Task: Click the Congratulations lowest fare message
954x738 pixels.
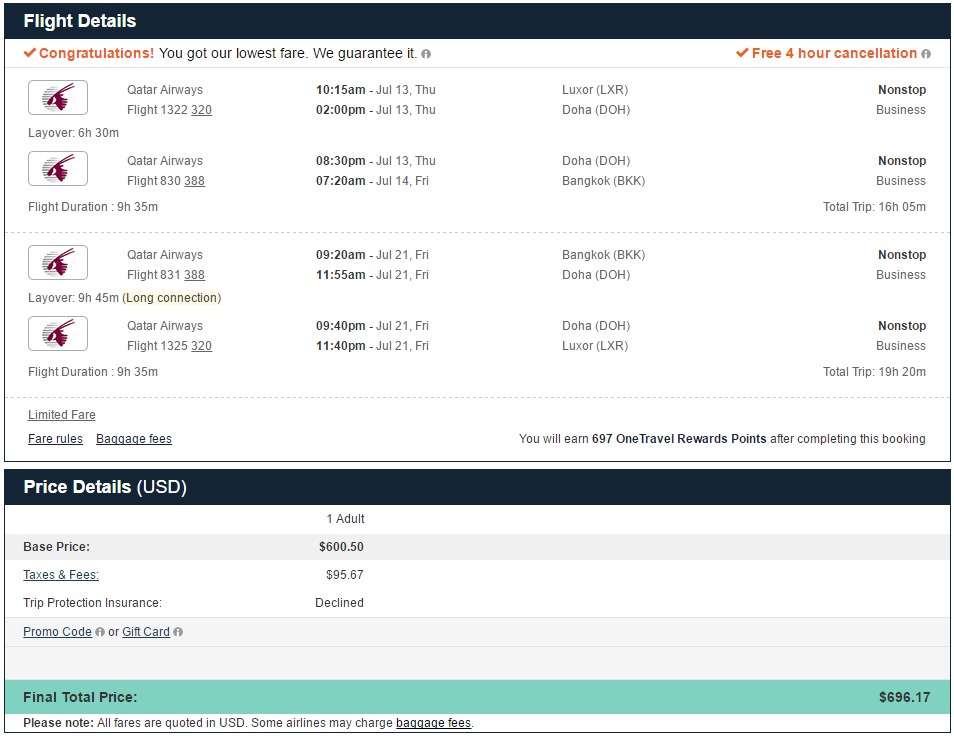Action: [228, 54]
